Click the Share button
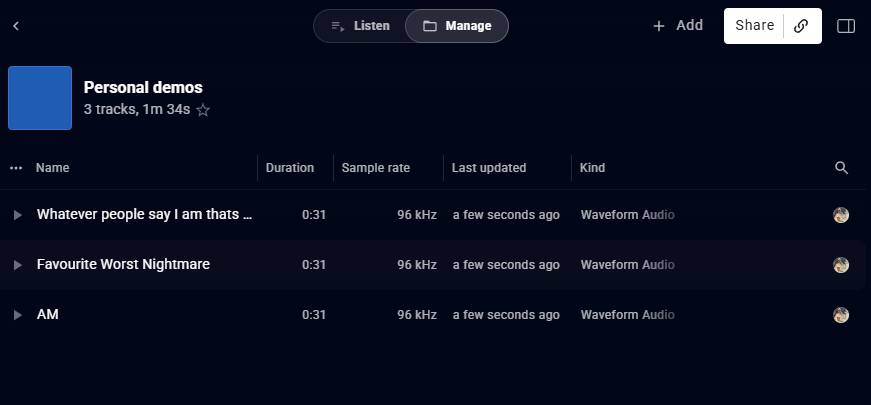This screenshot has height=405, width=871. tap(754, 26)
